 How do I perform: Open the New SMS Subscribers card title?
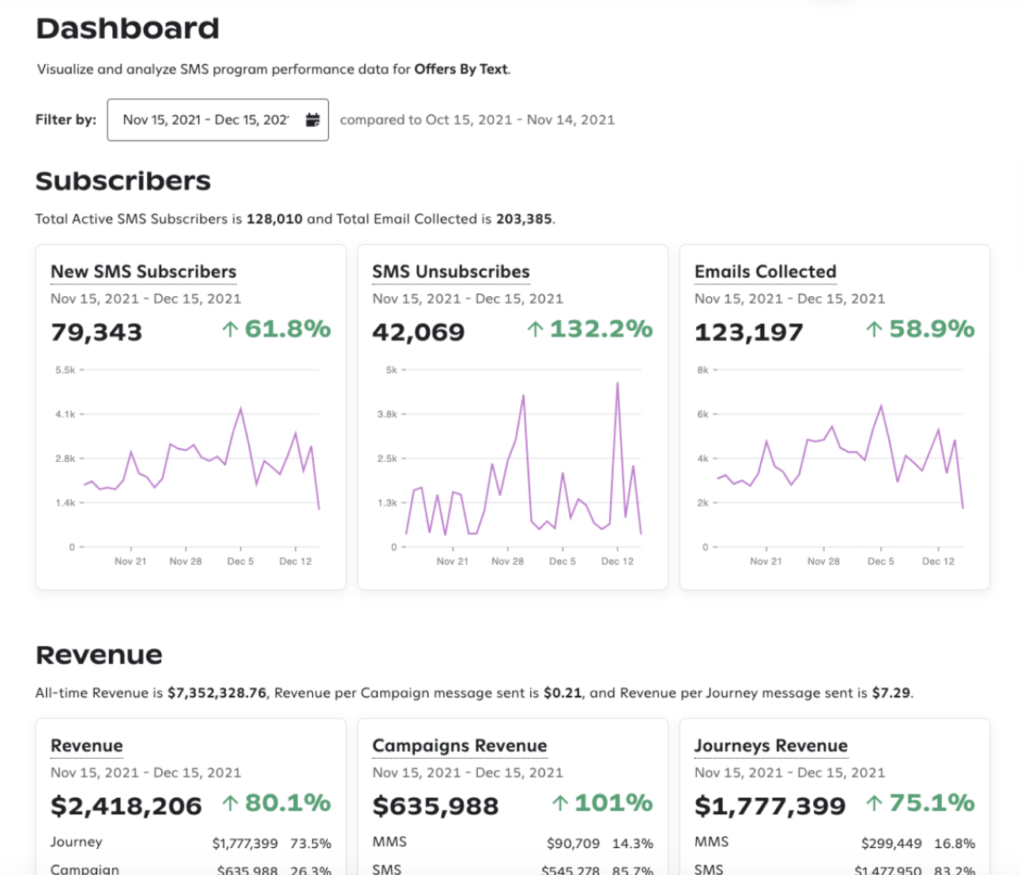click(143, 272)
